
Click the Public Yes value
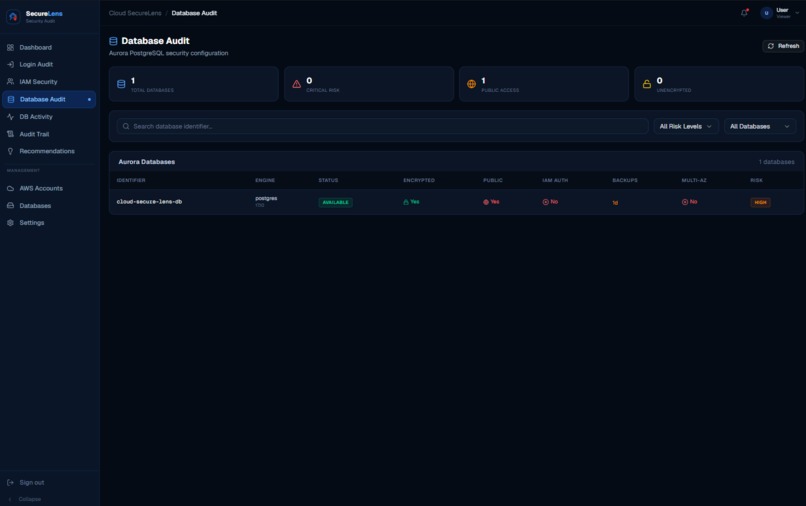click(x=491, y=202)
